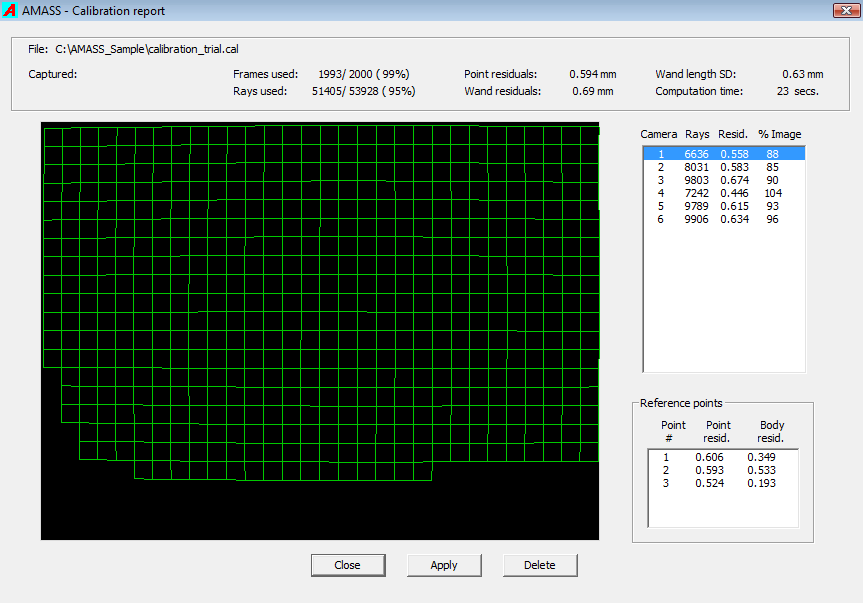
Task: Click the Point residuals value 0.594 mm
Action: 593,74
